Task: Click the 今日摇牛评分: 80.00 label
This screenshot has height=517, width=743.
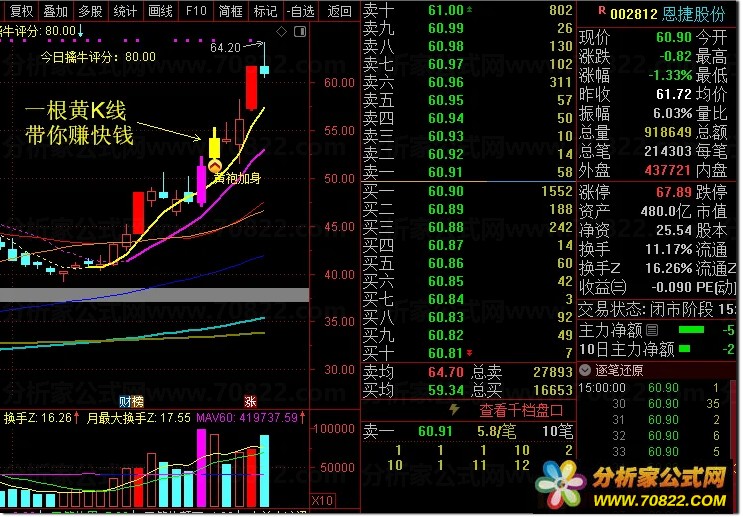Action: [98, 57]
